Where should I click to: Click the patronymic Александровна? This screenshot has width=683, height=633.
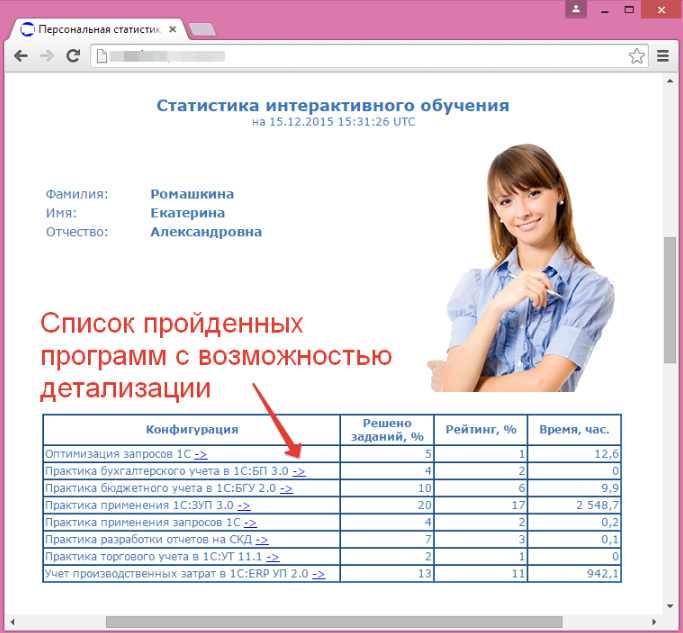206,232
